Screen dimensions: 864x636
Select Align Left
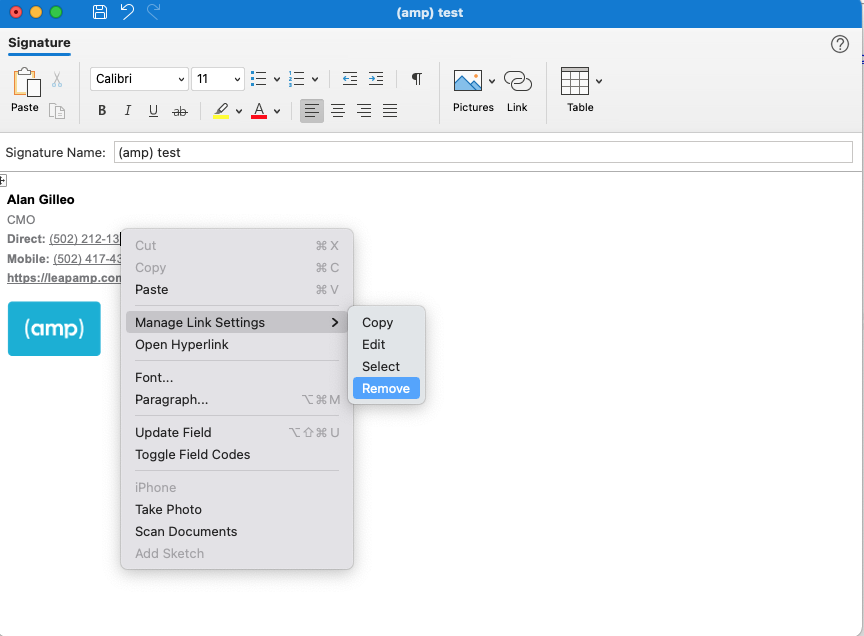pos(312,111)
